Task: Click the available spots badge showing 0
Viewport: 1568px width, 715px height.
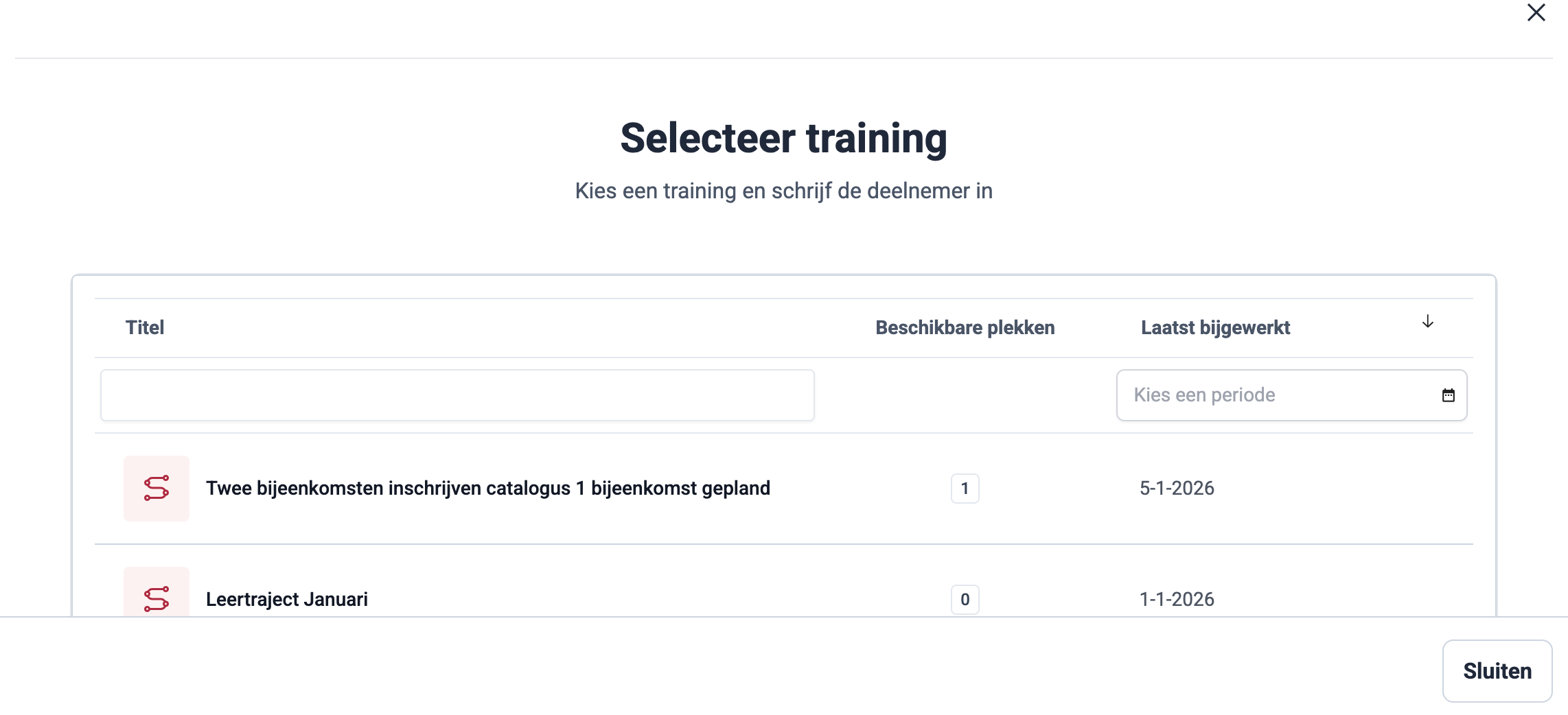Action: pos(965,599)
